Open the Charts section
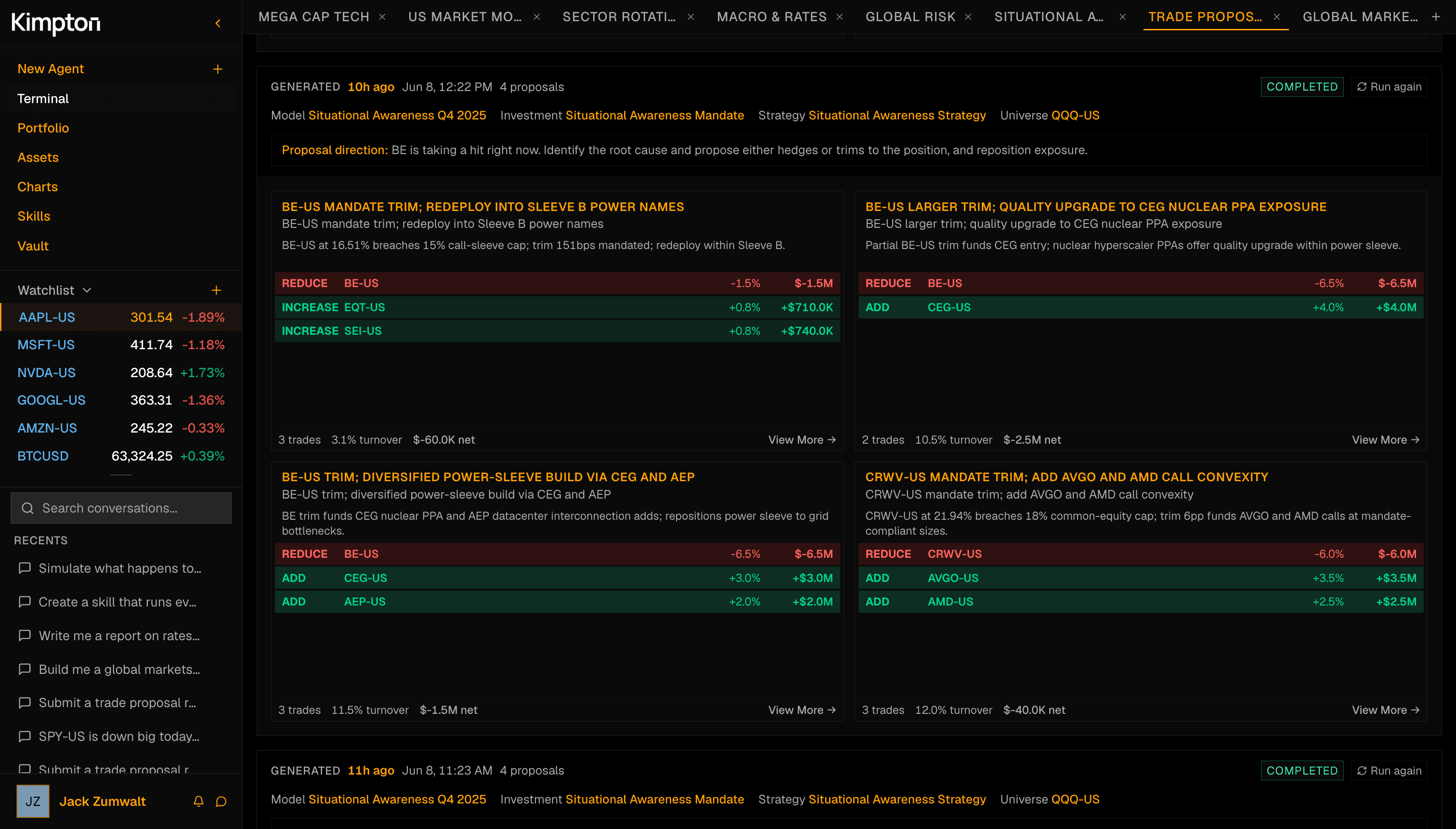Viewport: 1456px width, 829px height. tap(38, 187)
